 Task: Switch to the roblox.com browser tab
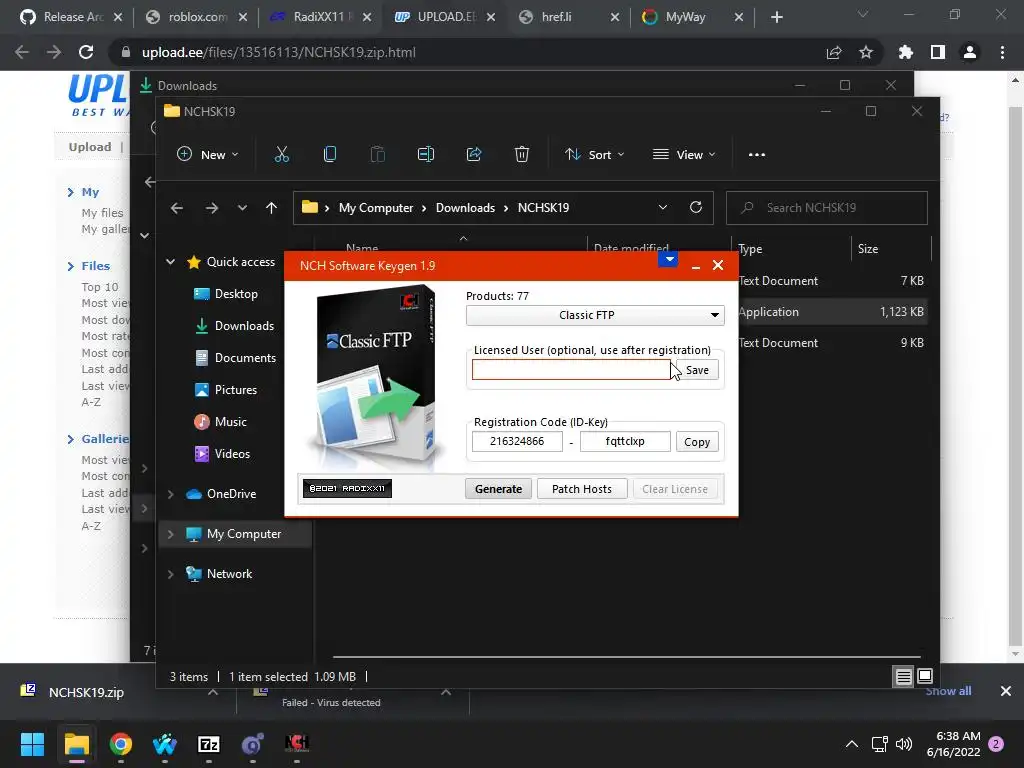click(195, 17)
